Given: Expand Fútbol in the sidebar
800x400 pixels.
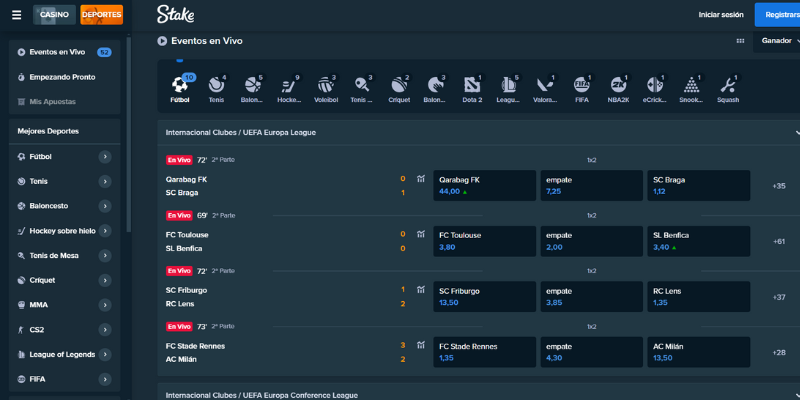Looking at the screenshot, I should click(105, 157).
